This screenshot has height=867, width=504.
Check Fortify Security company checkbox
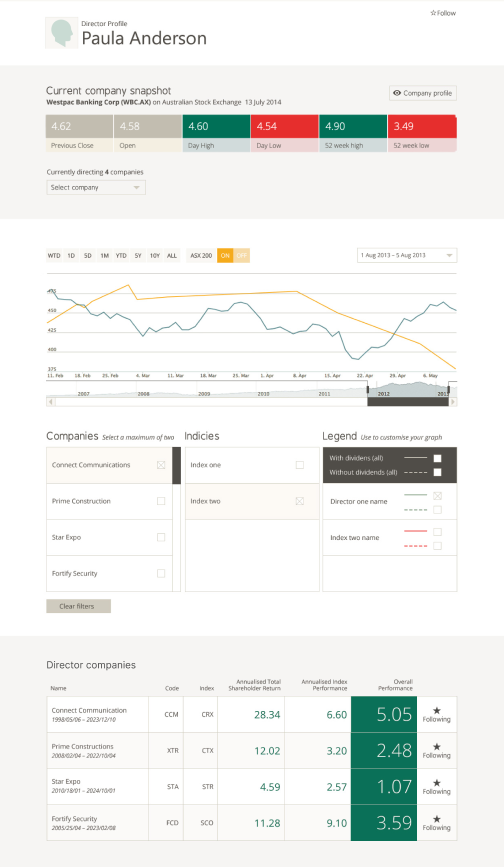pos(161,573)
